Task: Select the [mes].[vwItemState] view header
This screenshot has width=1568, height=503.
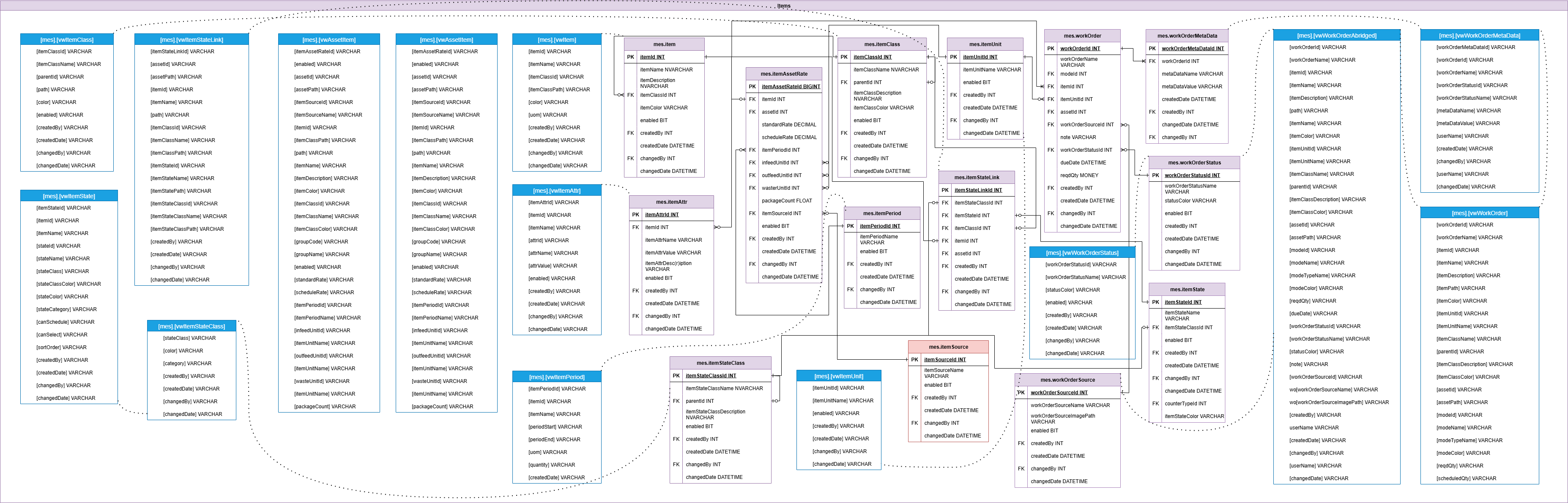Action: (69, 196)
